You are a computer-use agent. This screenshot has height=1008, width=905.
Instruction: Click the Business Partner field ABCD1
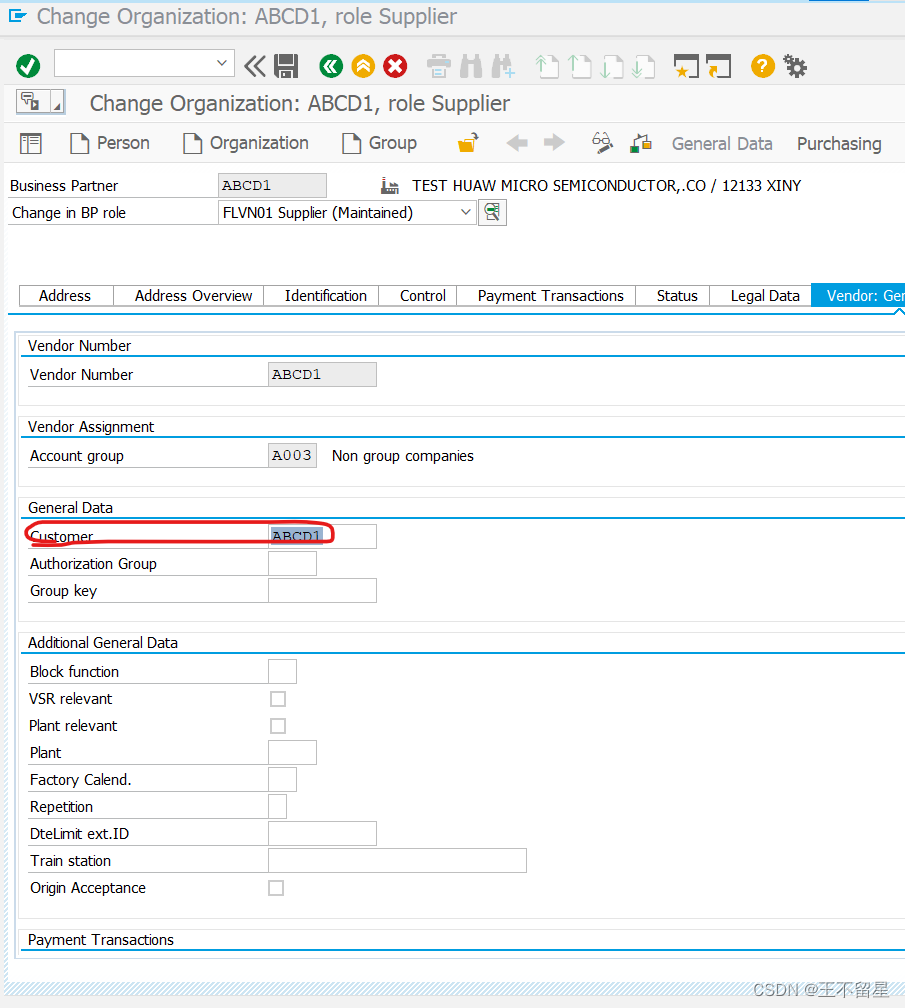(x=272, y=185)
